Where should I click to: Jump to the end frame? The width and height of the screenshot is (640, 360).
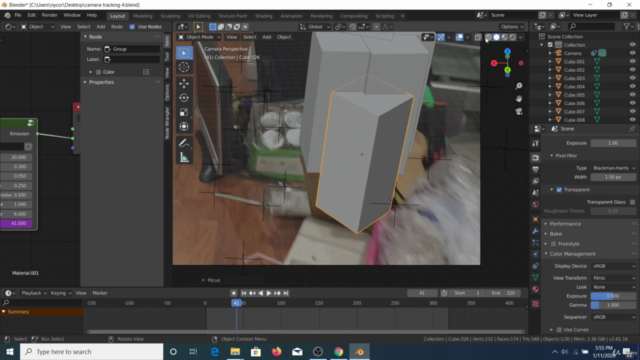(x=286, y=293)
